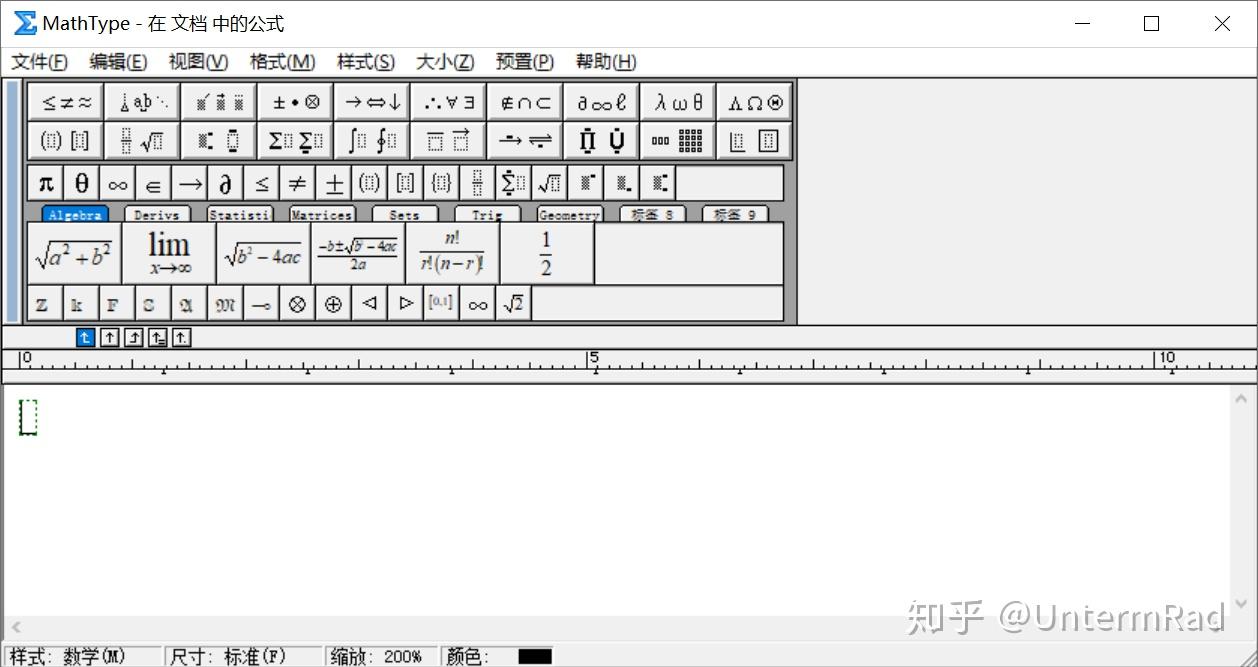This screenshot has height=667, width=1258.
Task: Insert infinity symbol next to theta
Action: tap(118, 184)
